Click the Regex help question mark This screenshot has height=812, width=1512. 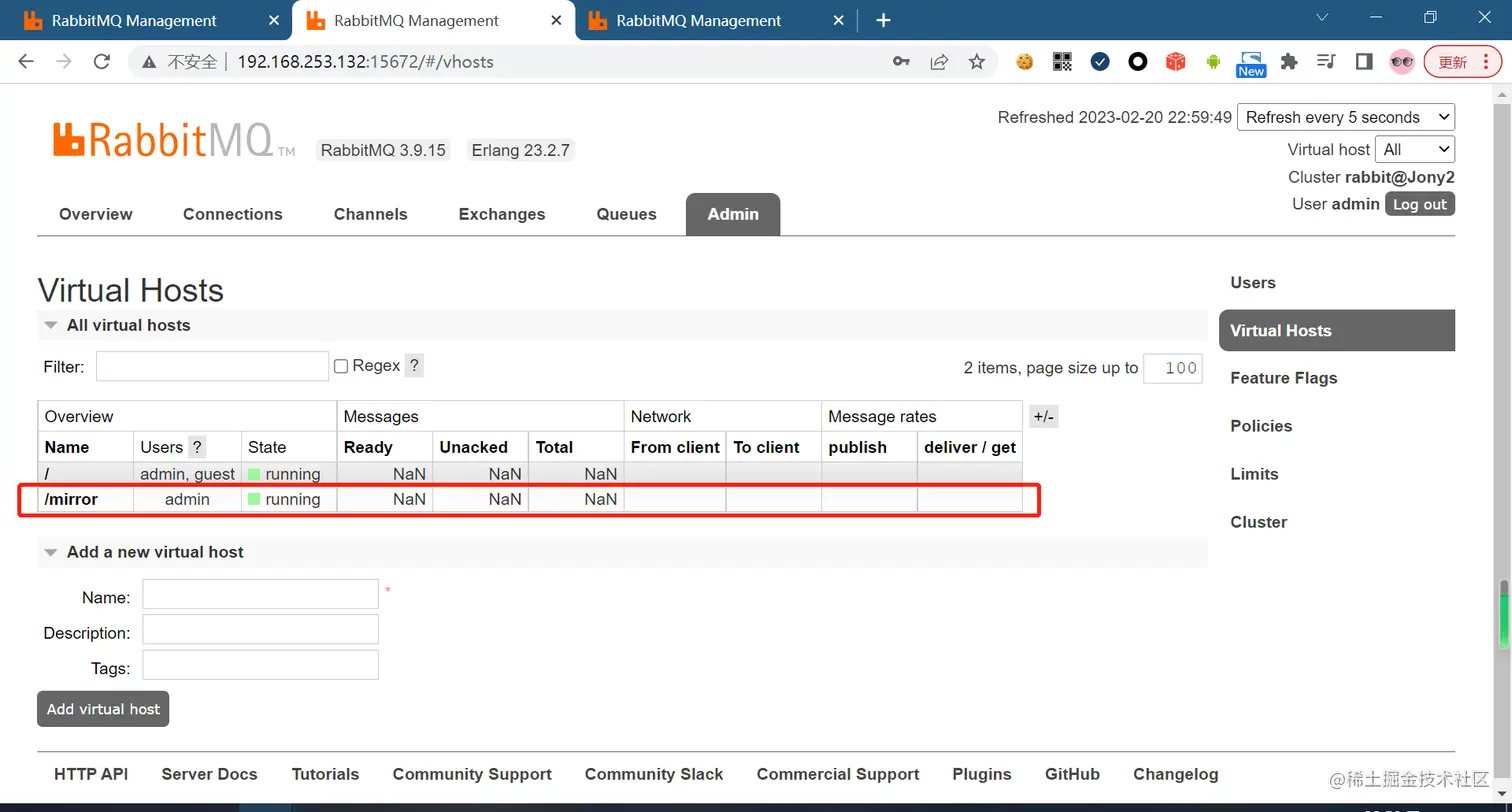click(414, 366)
